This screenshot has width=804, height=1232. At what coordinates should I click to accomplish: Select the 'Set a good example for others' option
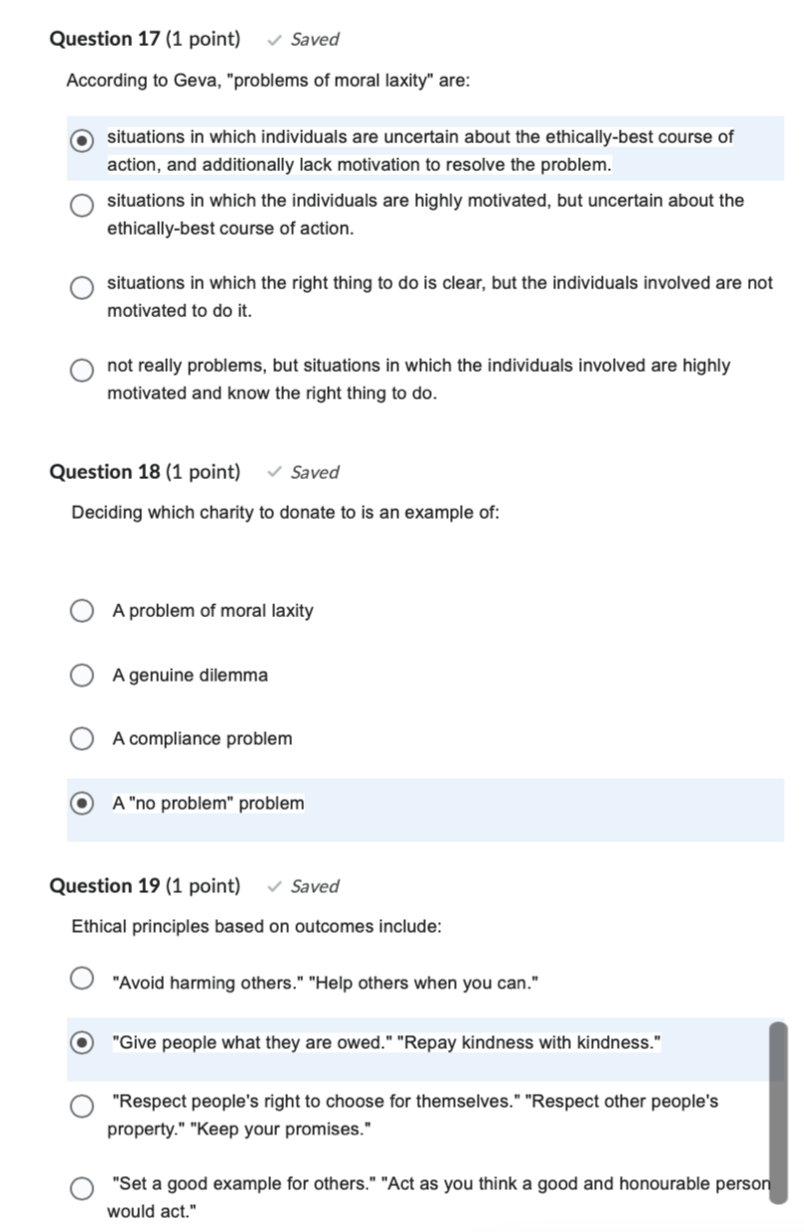pos(82,1187)
